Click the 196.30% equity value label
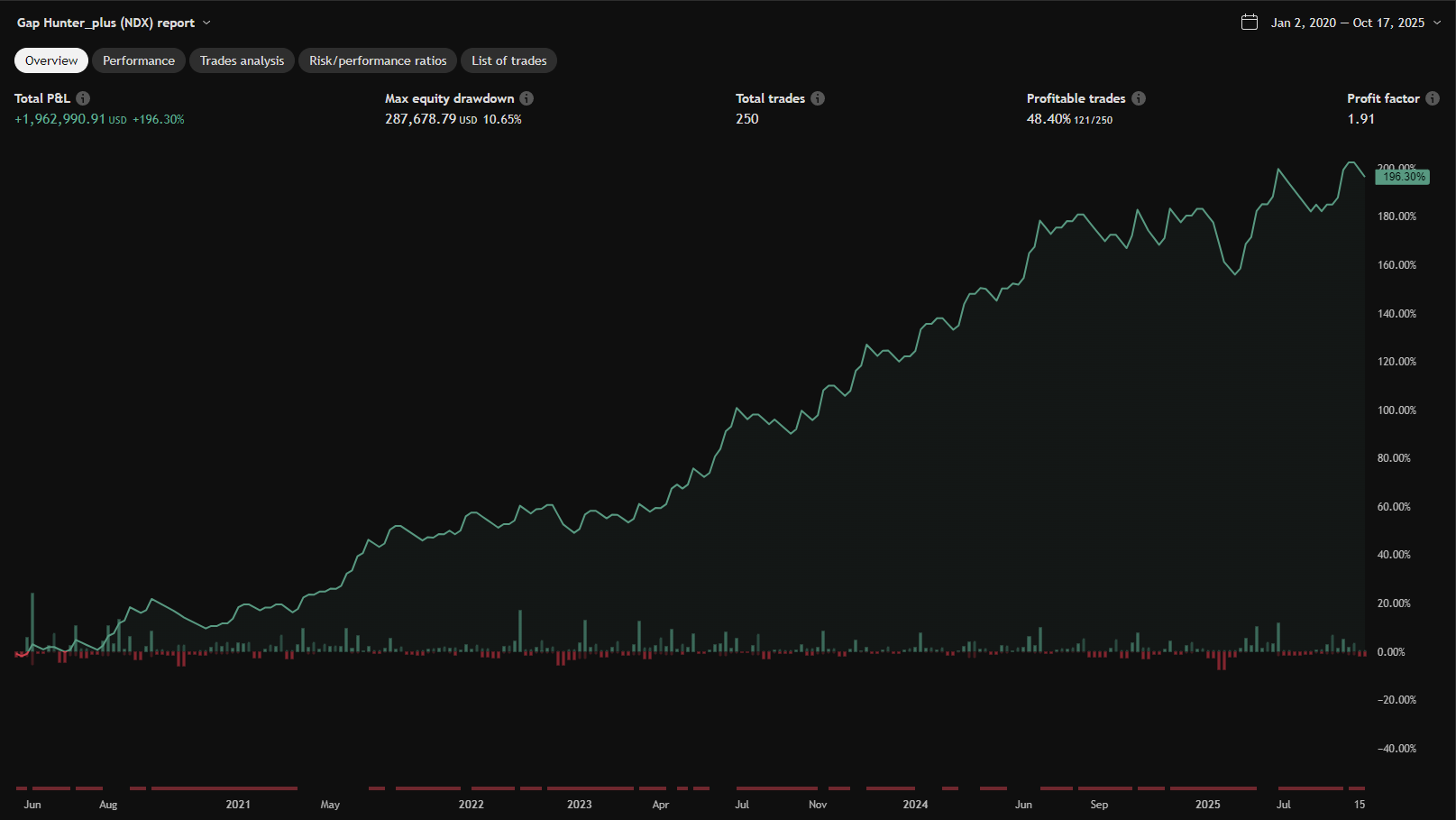Screen dimensions: 1456x820 click(x=1402, y=177)
